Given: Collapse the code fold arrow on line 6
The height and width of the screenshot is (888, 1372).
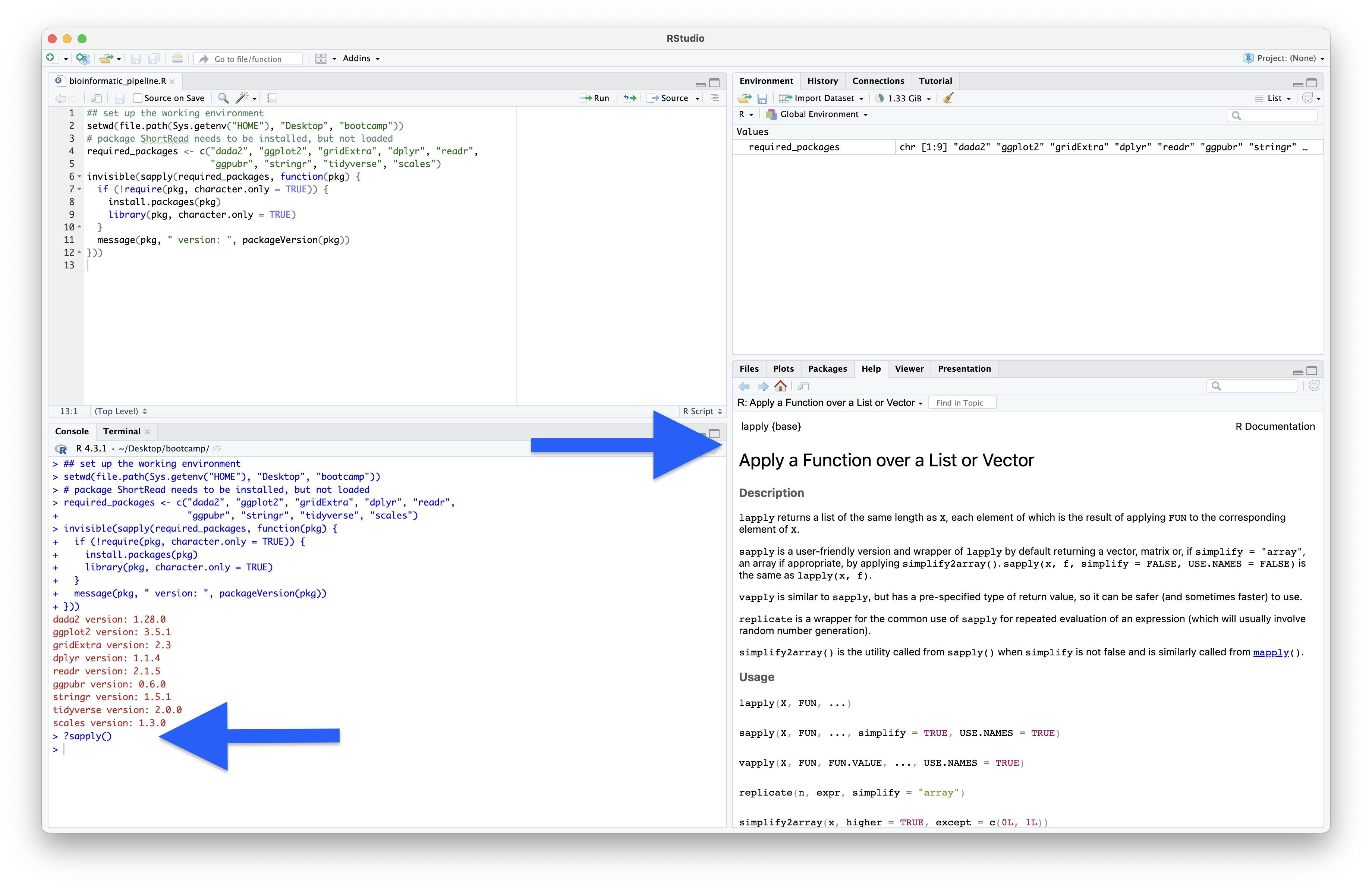Looking at the screenshot, I should click(x=79, y=177).
